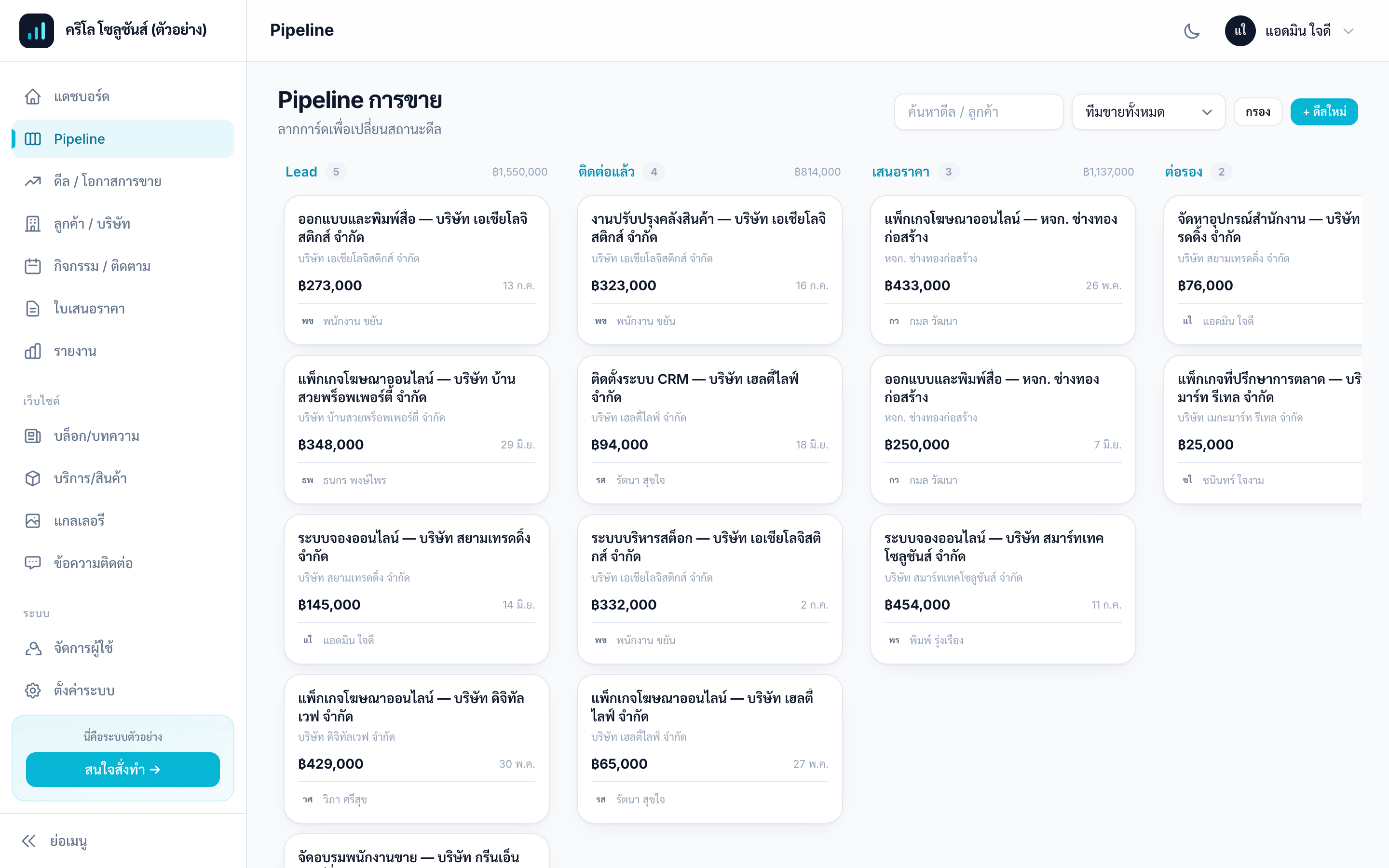Go to รายงาน menu item
Screen dimensions: 1389x868
(x=123, y=352)
